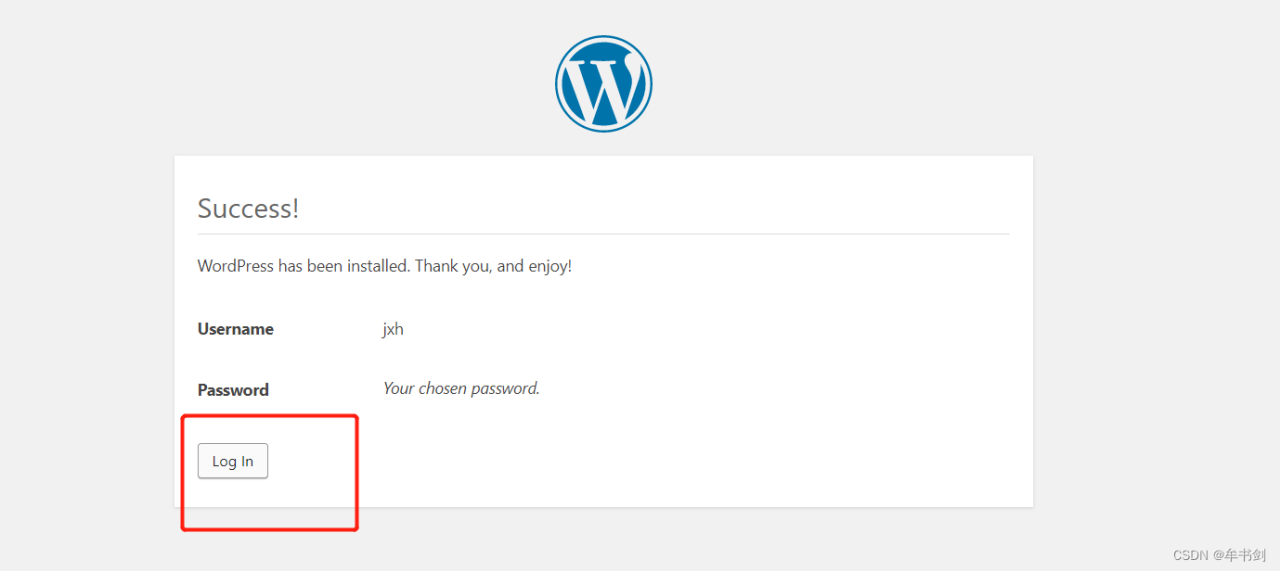Click the "Thank you, and enjoy!" phrase

pos(493,266)
